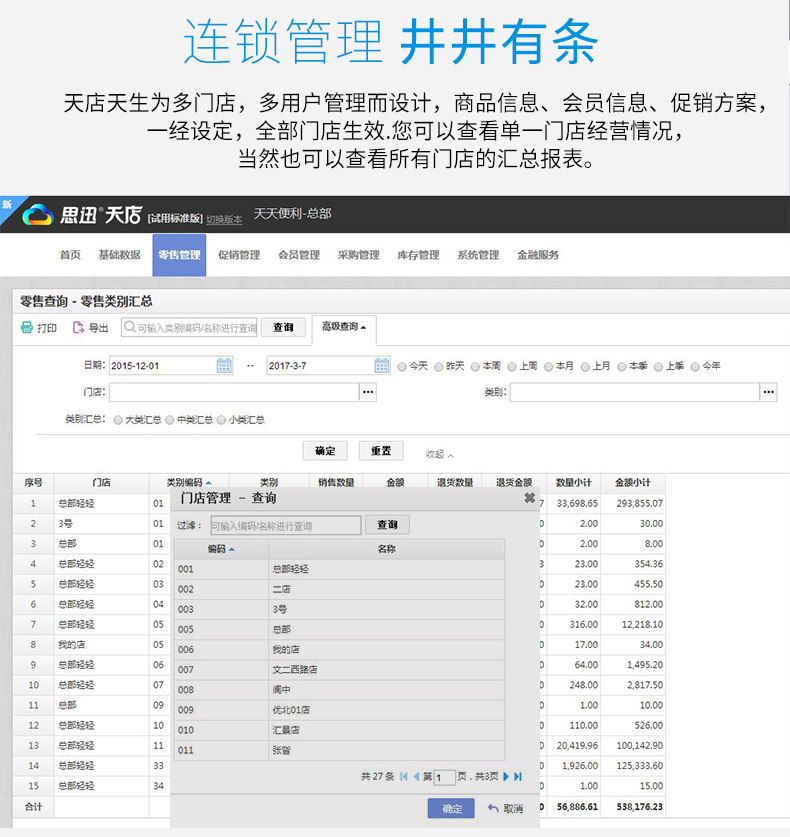Click the 打印 printer icon
This screenshot has height=837, width=790.
pyautogui.click(x=27, y=328)
